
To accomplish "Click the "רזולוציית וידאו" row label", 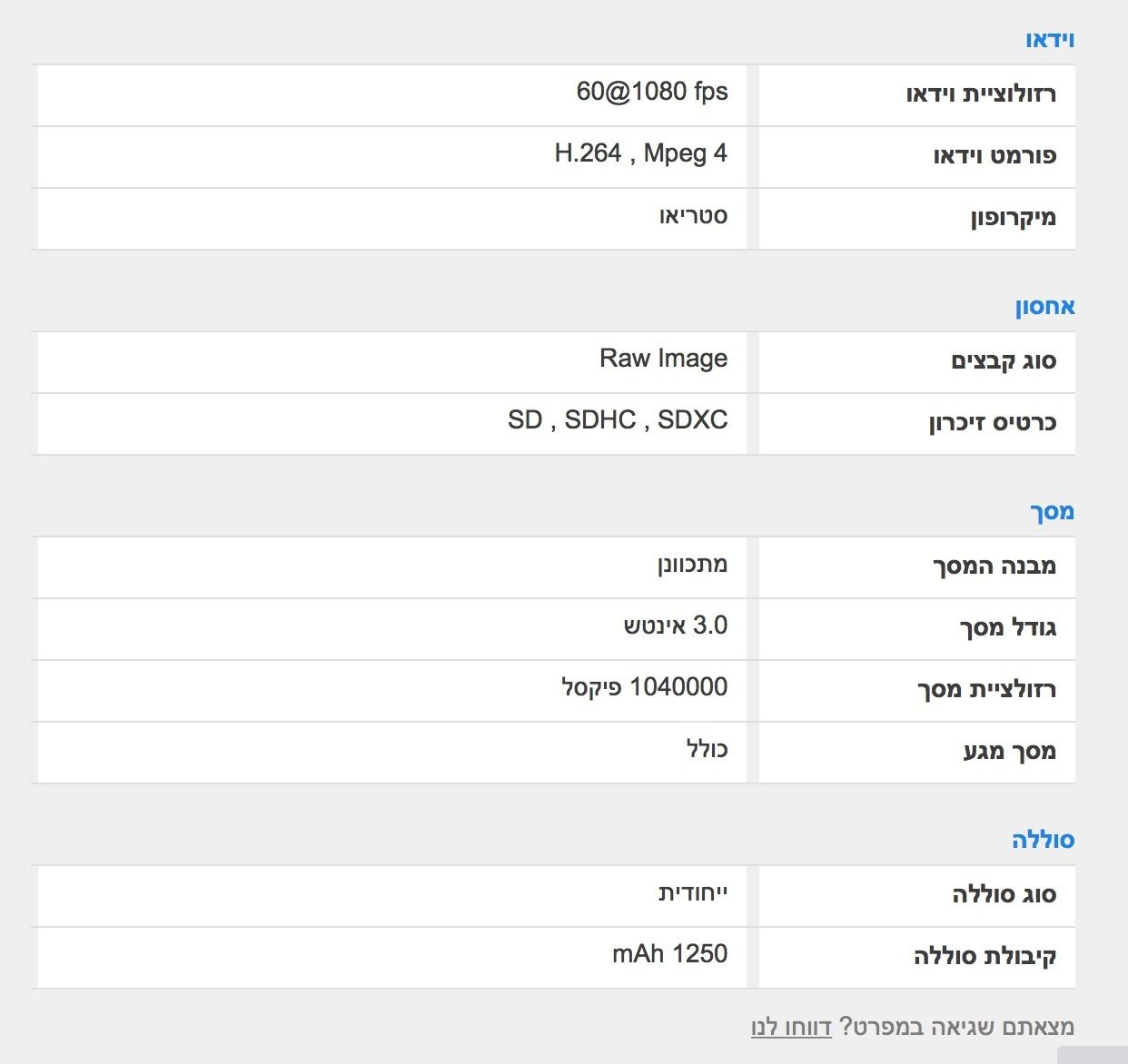I will [x=981, y=94].
